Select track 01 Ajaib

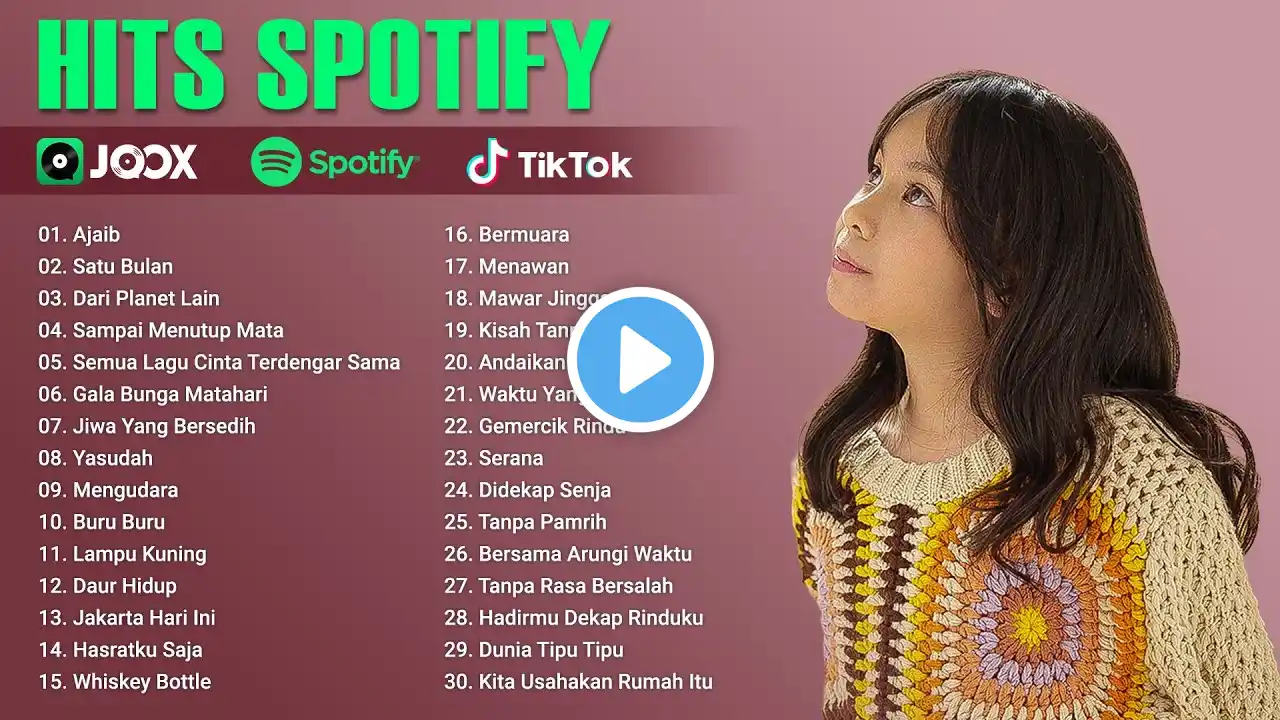click(79, 234)
